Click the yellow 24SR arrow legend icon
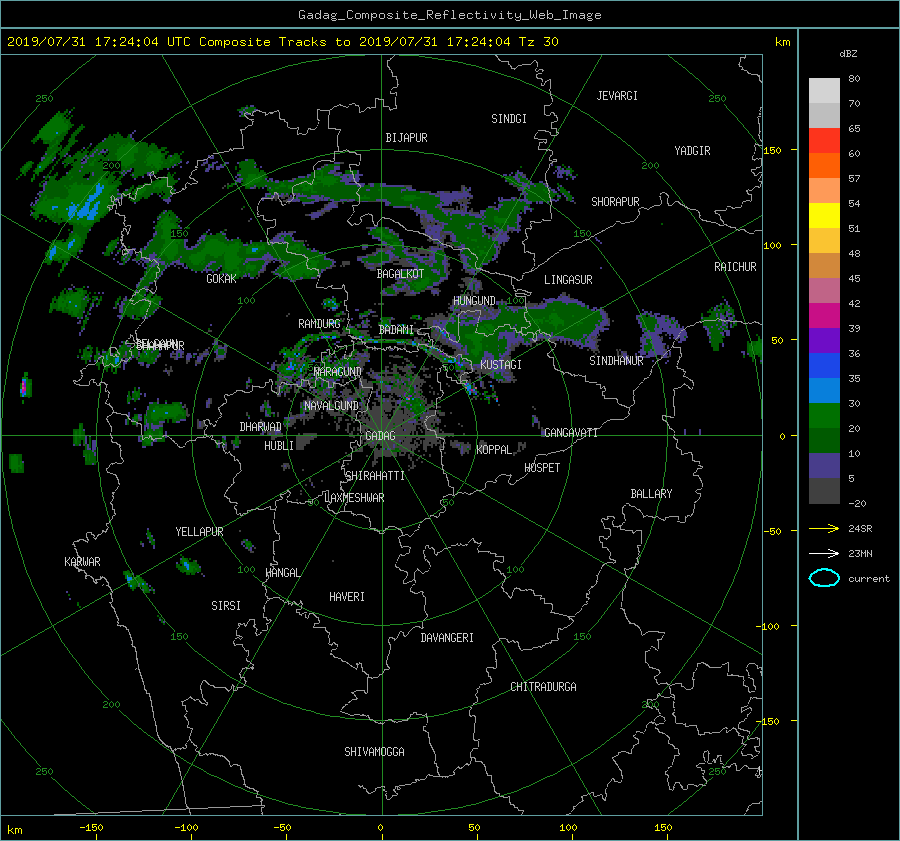Screen dimensions: 900x841 (824, 529)
